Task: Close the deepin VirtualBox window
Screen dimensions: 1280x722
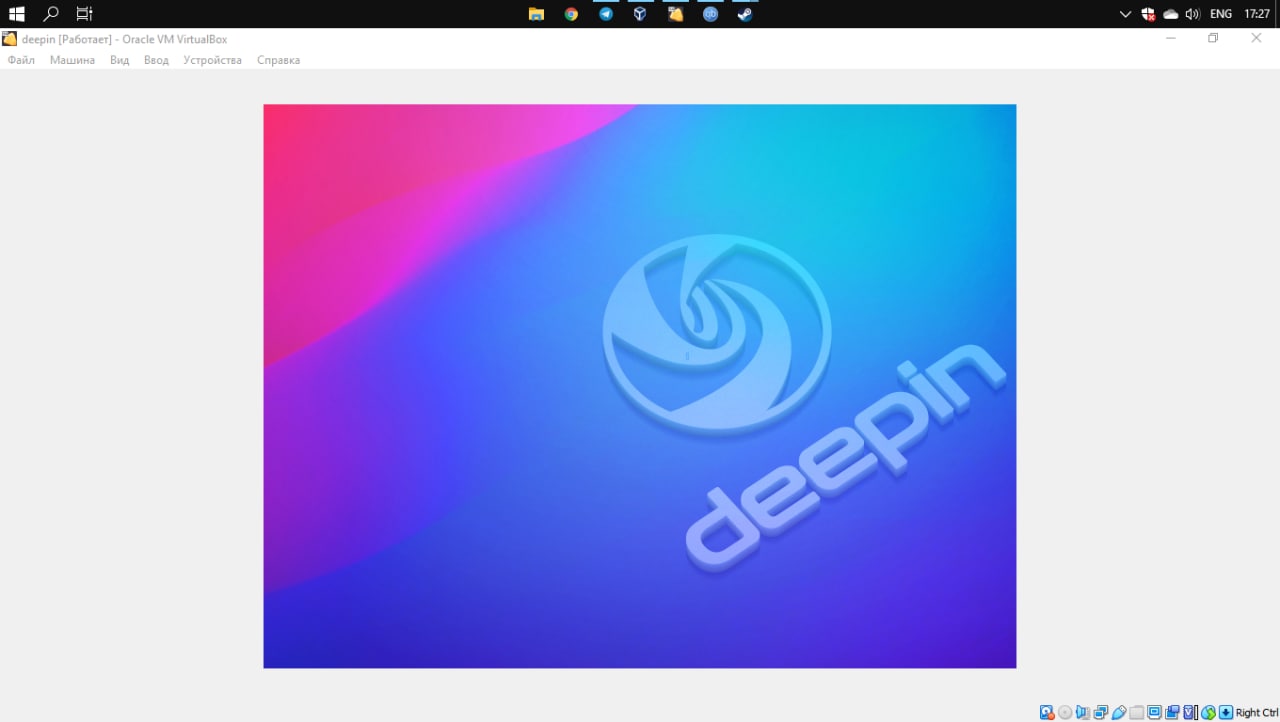Action: coord(1256,38)
